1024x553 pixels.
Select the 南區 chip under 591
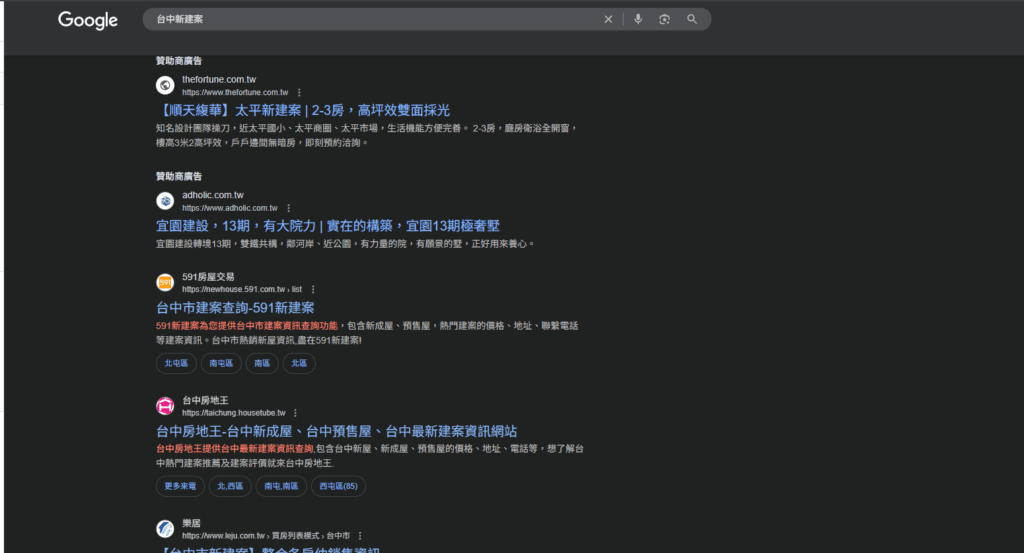click(x=263, y=363)
